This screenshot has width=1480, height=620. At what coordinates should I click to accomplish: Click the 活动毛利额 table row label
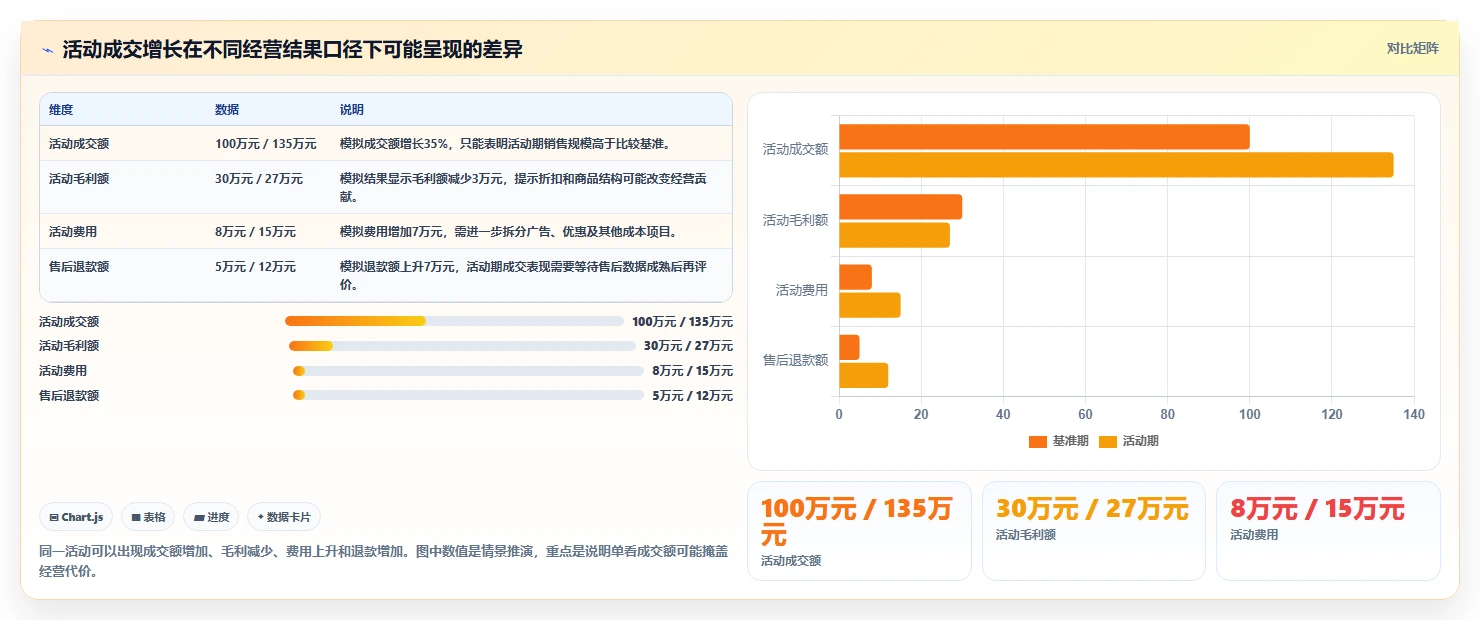(x=79, y=179)
